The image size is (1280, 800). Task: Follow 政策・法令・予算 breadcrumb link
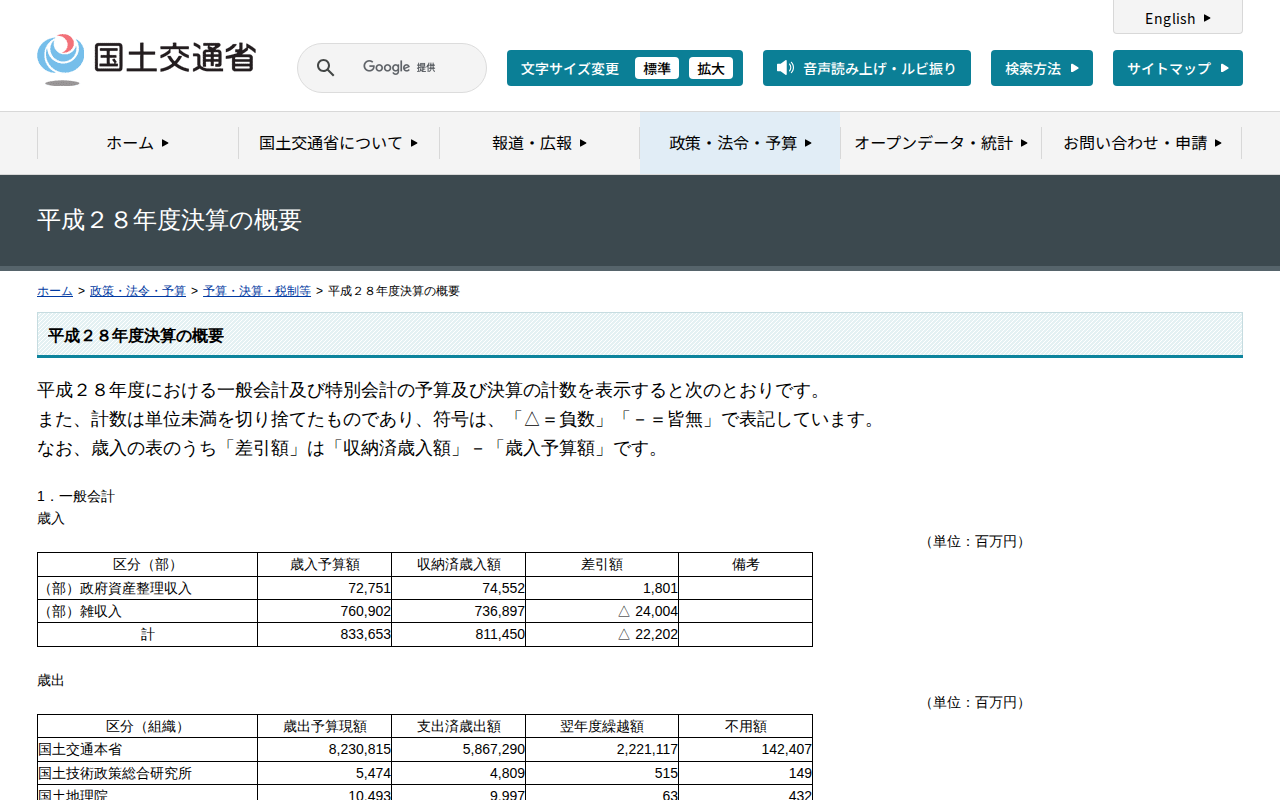[x=137, y=291]
